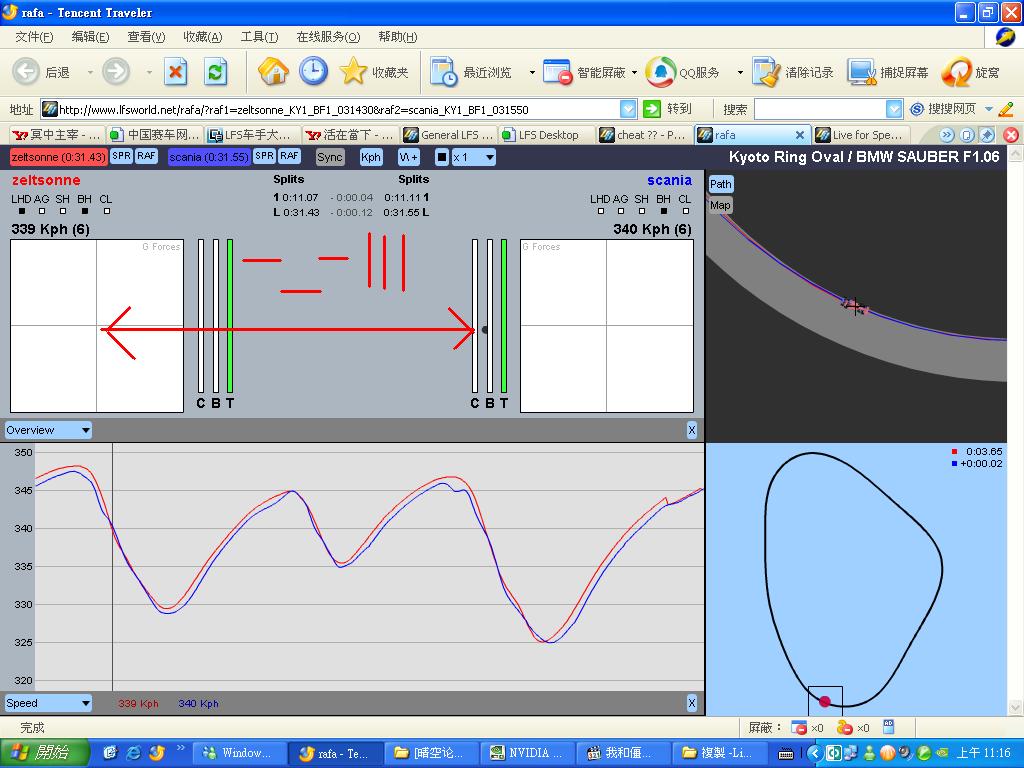
Task: Toggle scania LHD indicator box
Action: (x=601, y=211)
